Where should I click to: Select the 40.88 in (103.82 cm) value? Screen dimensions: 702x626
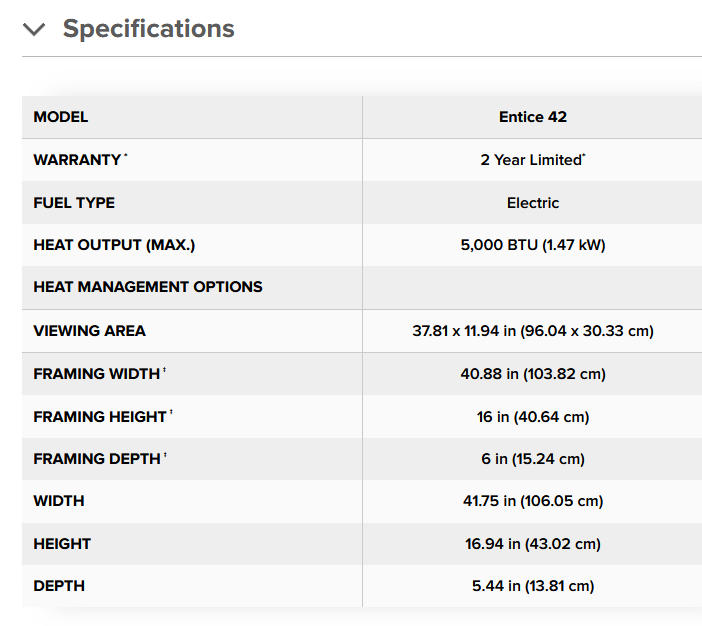[533, 373]
